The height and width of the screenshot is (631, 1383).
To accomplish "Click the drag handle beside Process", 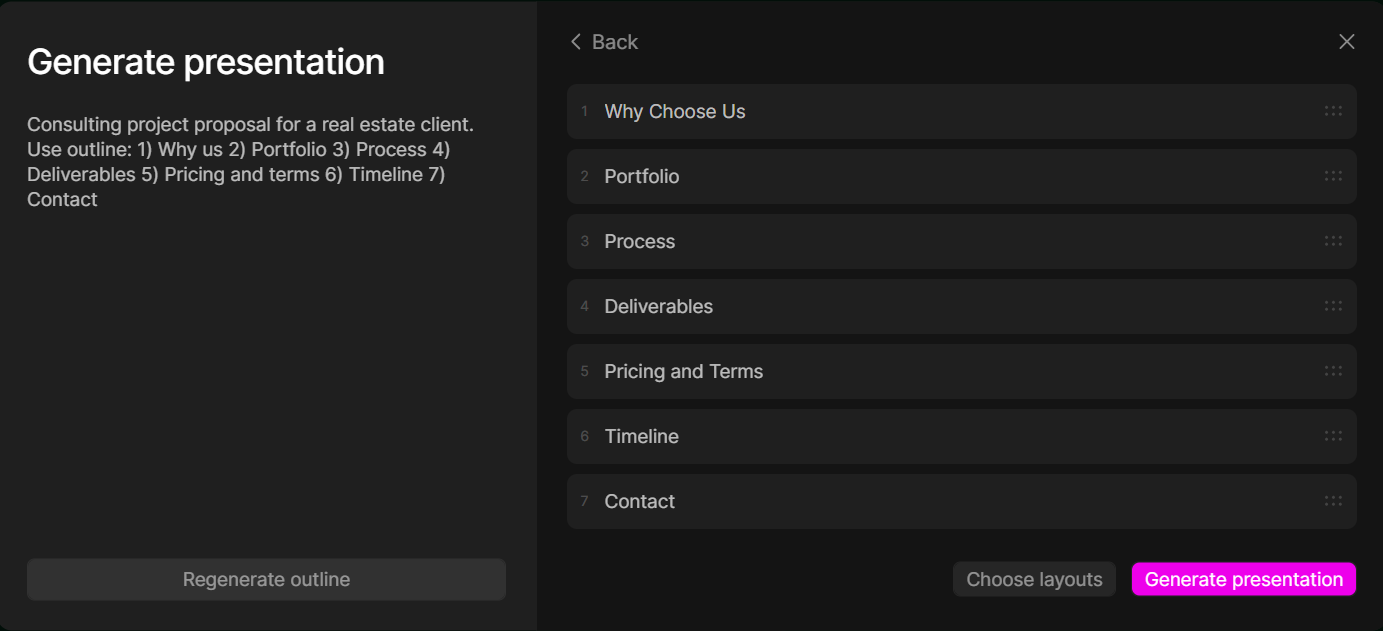I will [1333, 241].
